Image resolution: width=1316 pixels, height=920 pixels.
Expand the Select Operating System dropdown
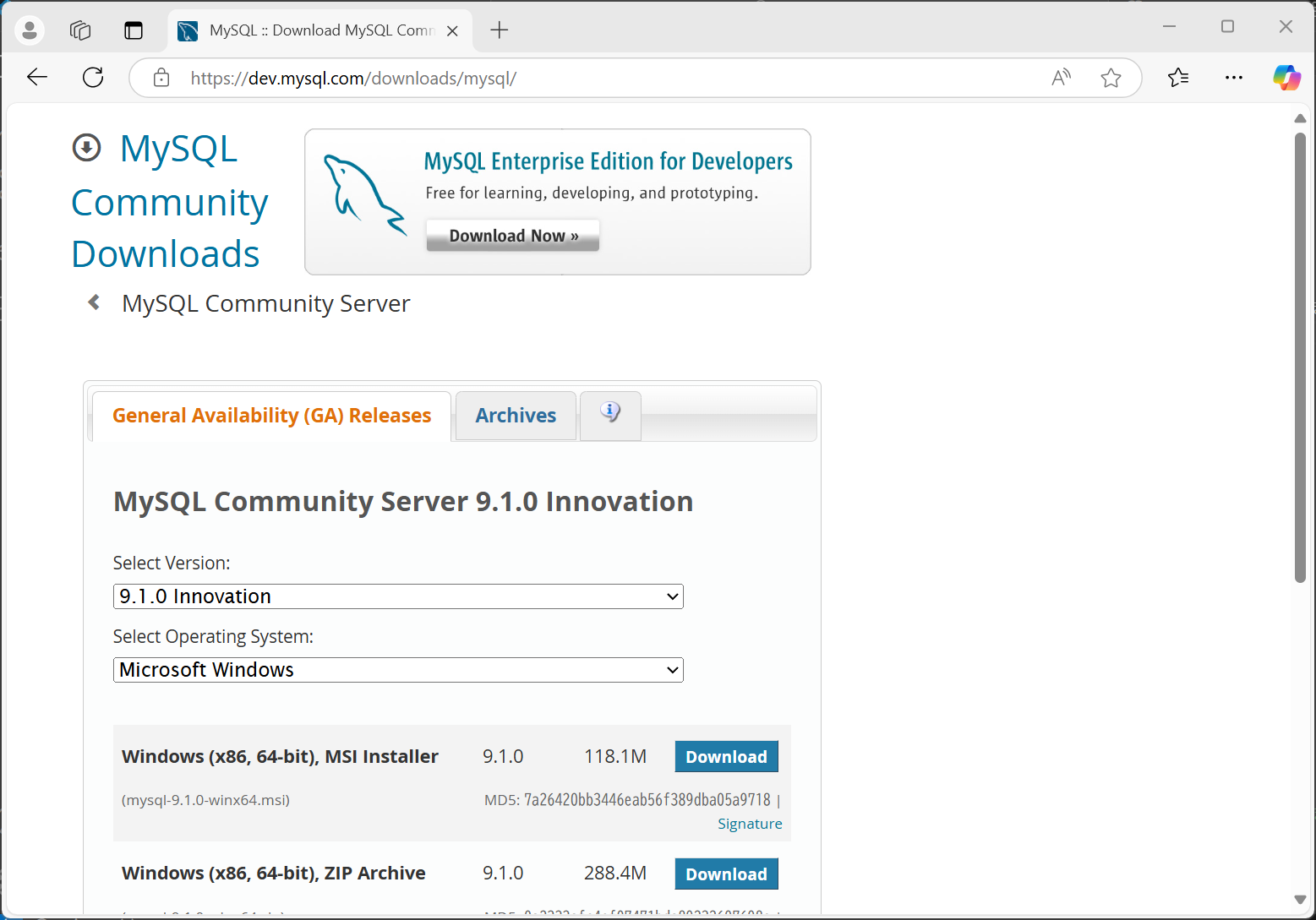coord(398,670)
